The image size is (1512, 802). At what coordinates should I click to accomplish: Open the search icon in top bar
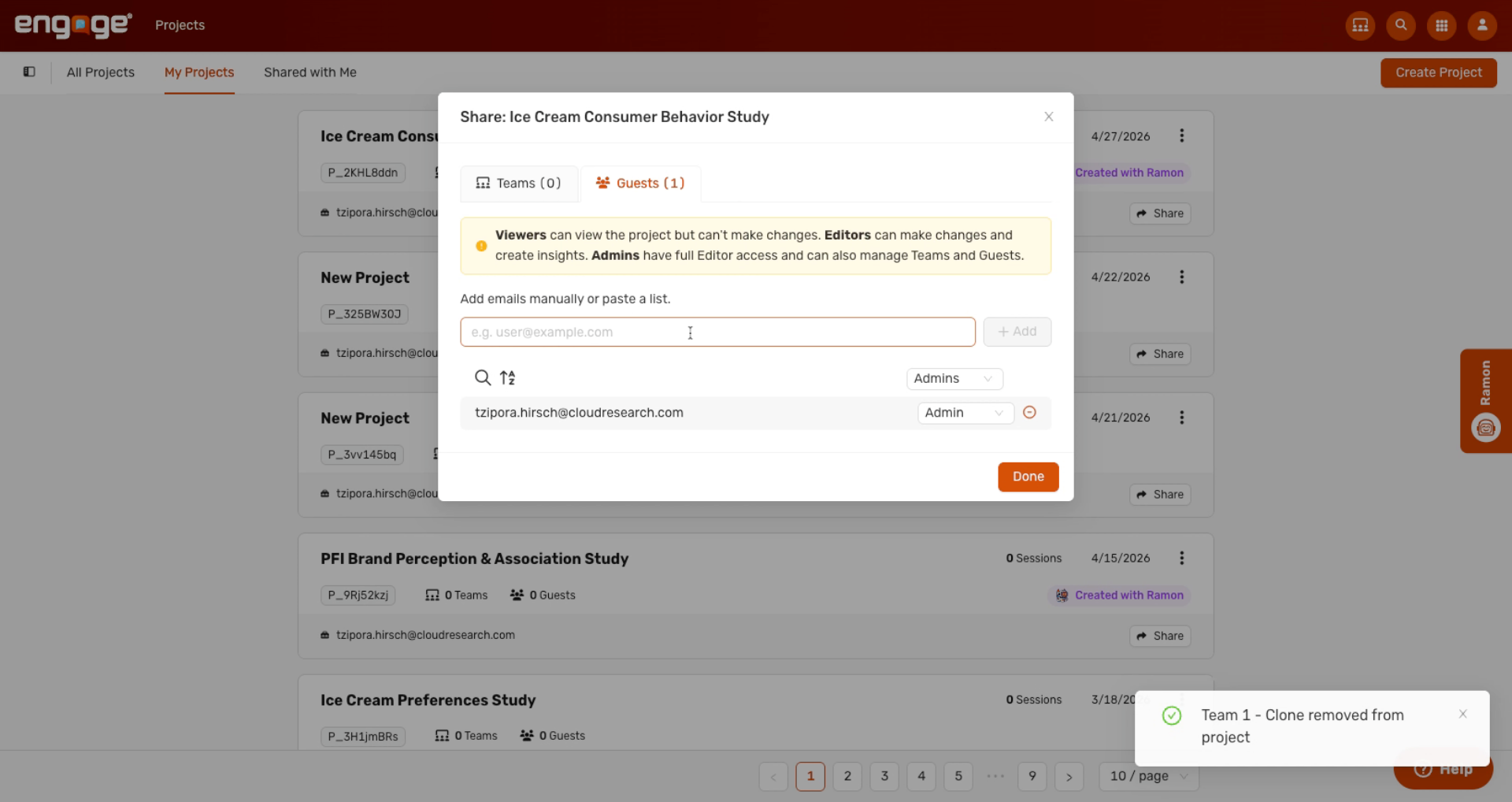[x=1401, y=25]
